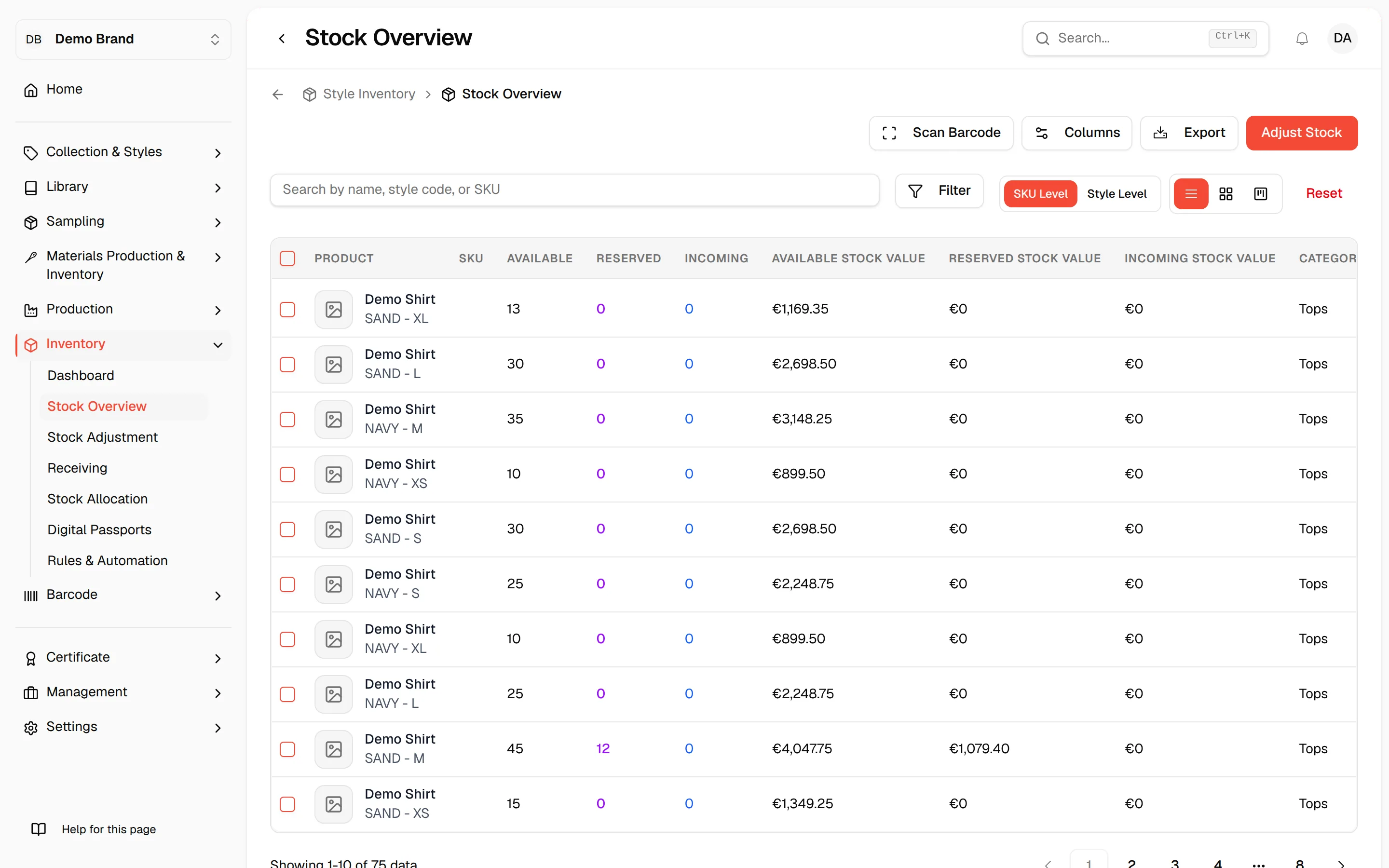This screenshot has height=868, width=1389.
Task: Check the Demo Shirt SAND - XL row
Action: [x=287, y=310]
